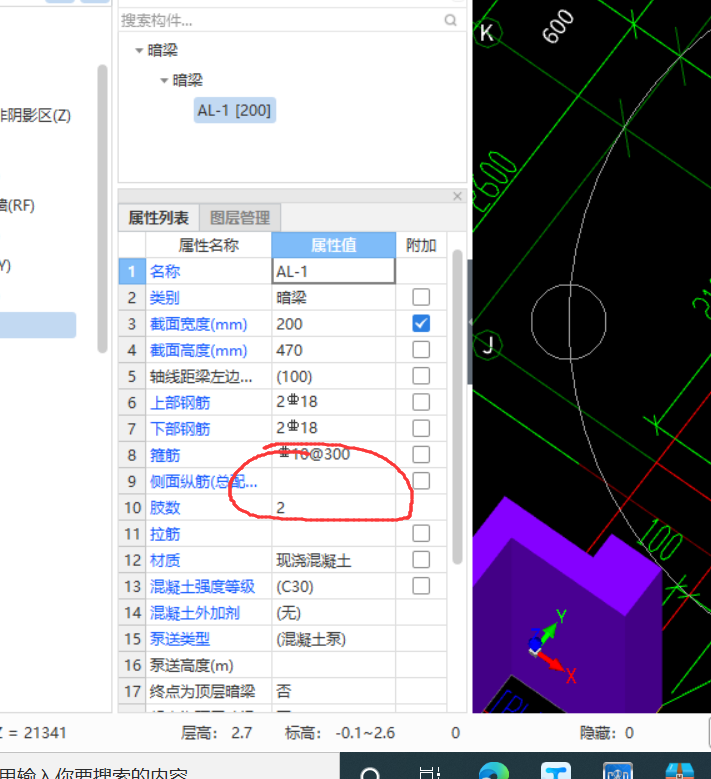Select the section height value 470

333,350
